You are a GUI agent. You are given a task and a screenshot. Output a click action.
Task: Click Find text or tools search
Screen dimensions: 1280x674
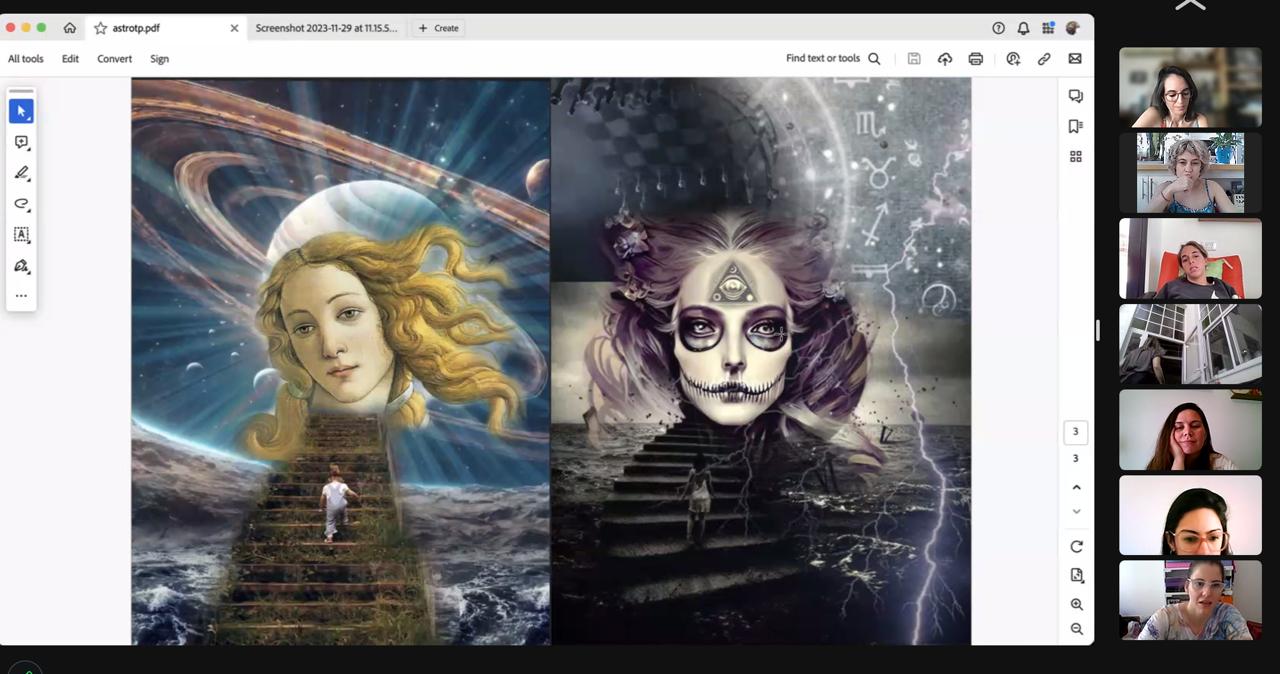(833, 59)
